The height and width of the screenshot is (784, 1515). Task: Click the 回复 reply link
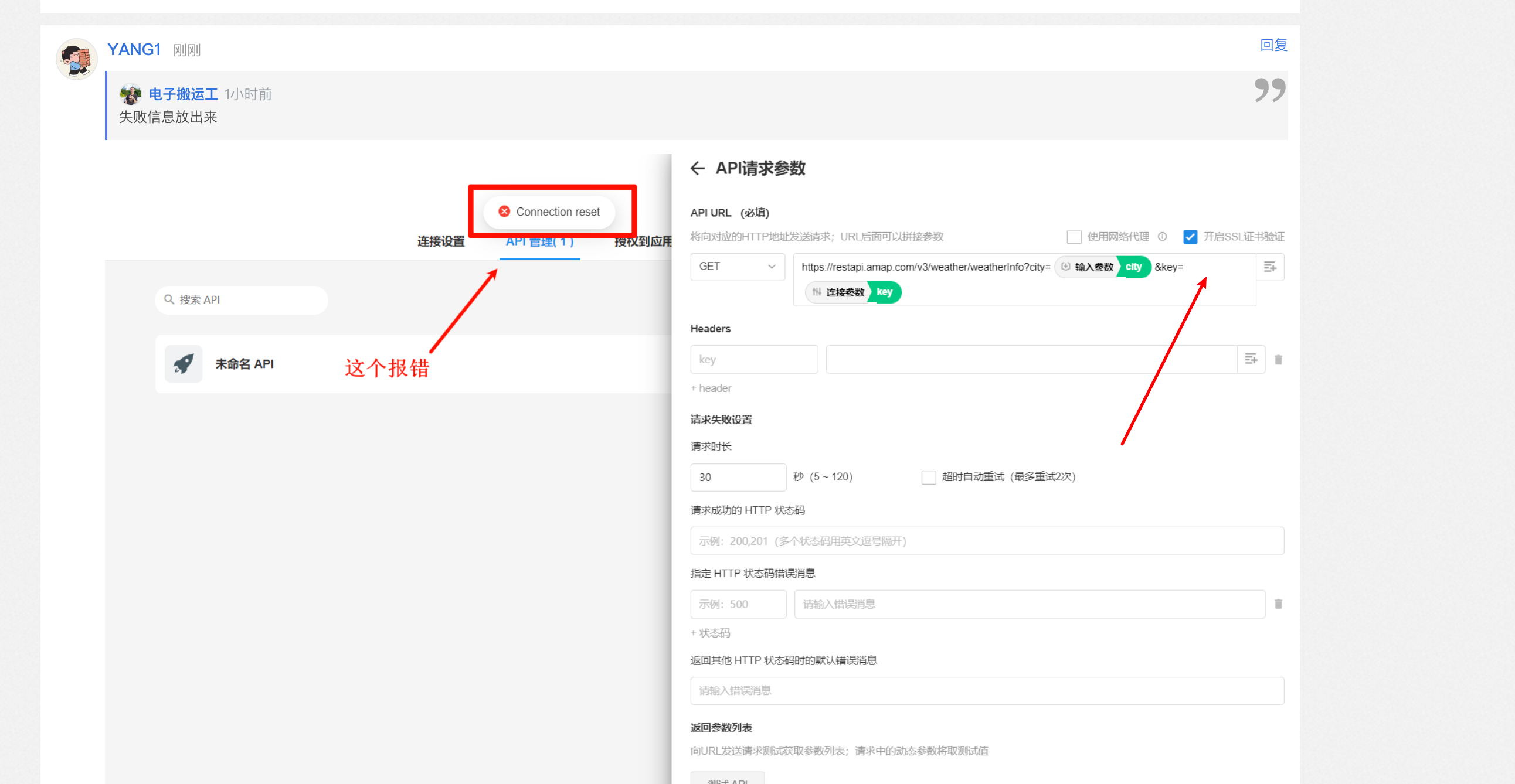coord(1273,45)
